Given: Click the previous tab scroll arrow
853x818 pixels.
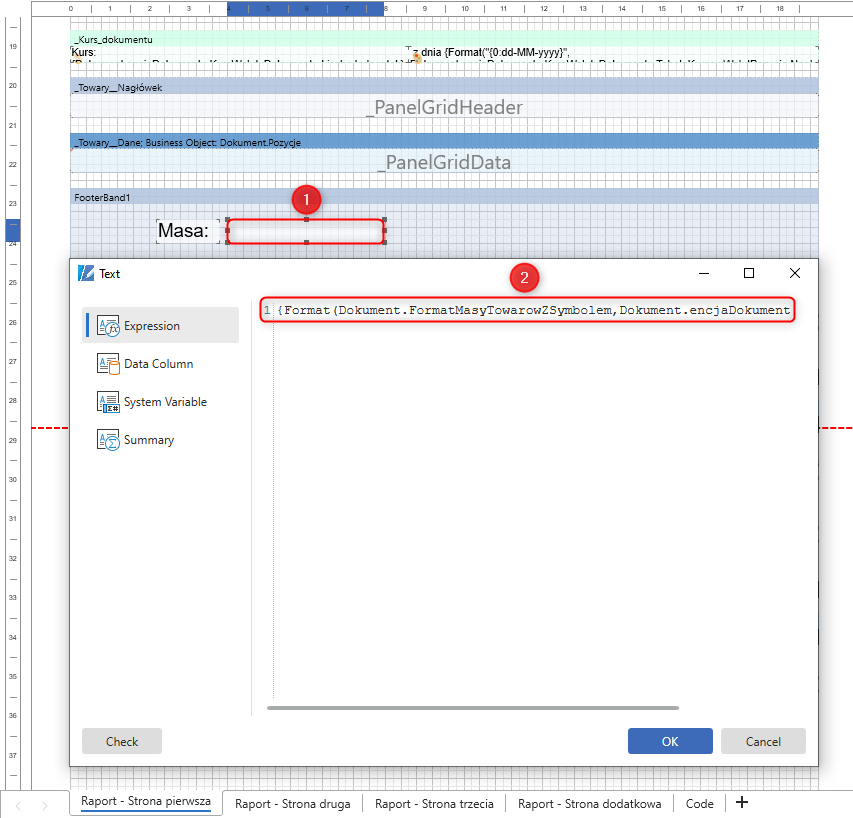Looking at the screenshot, I should 18,805.
